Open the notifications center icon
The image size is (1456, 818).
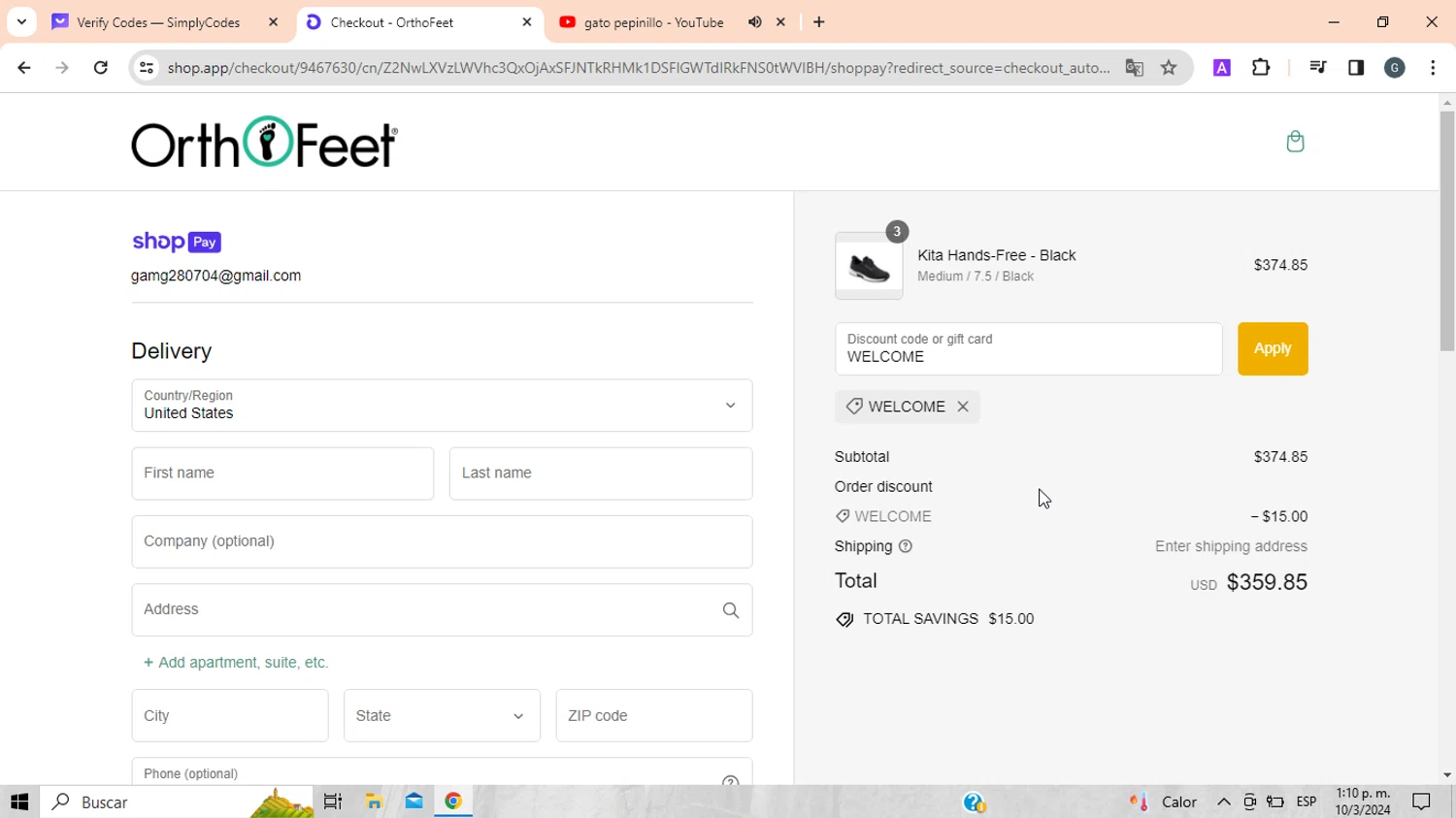point(1422,802)
